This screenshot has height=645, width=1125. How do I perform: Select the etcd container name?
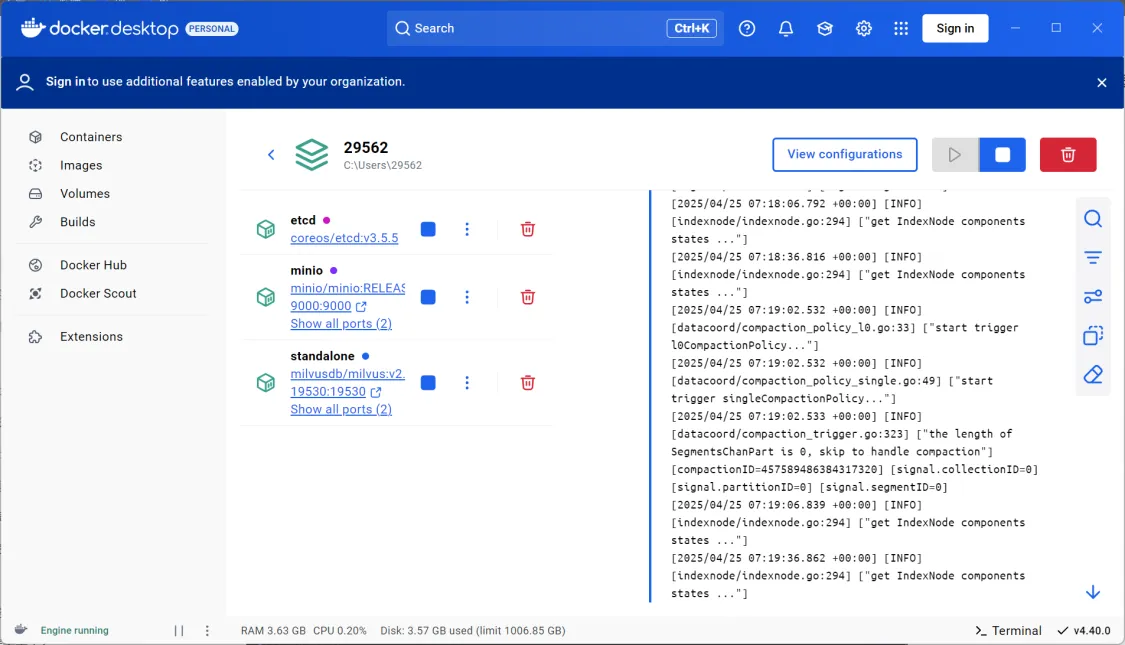[303, 220]
